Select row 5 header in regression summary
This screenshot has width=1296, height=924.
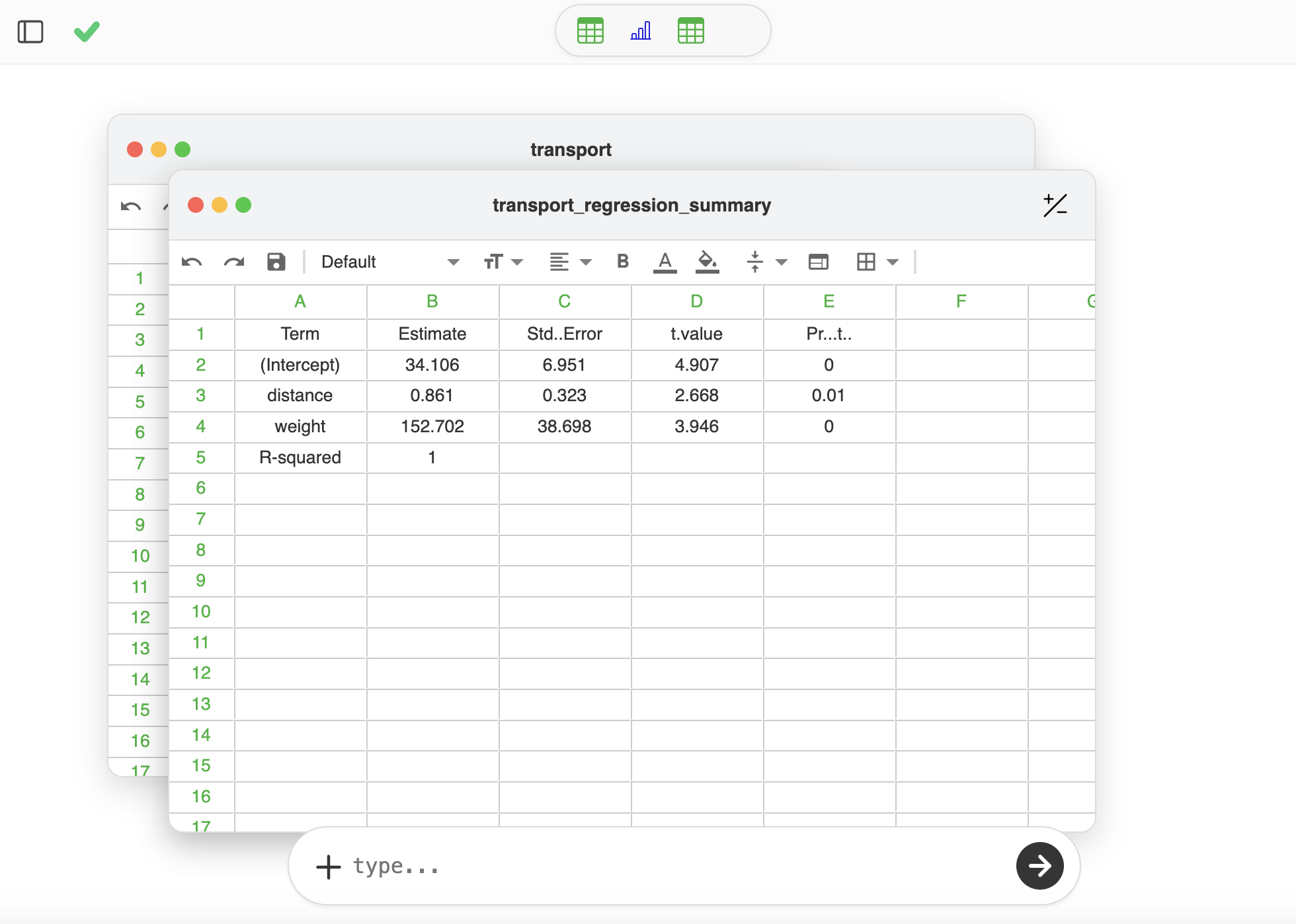coord(201,457)
